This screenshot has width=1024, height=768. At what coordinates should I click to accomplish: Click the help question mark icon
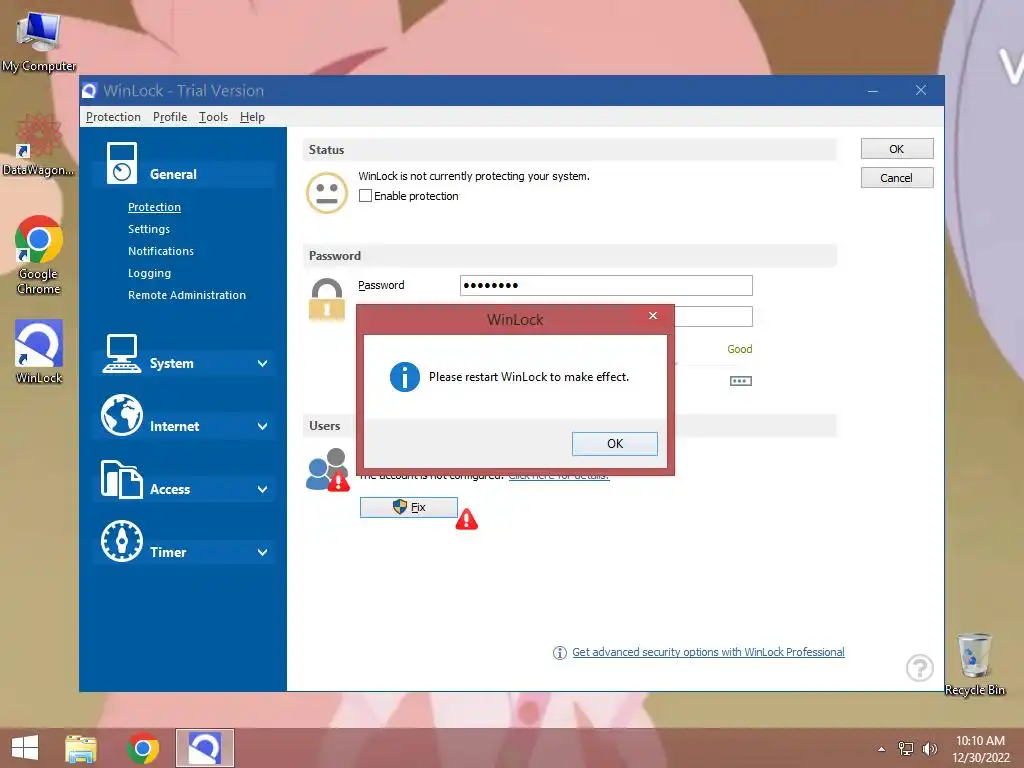click(920, 667)
